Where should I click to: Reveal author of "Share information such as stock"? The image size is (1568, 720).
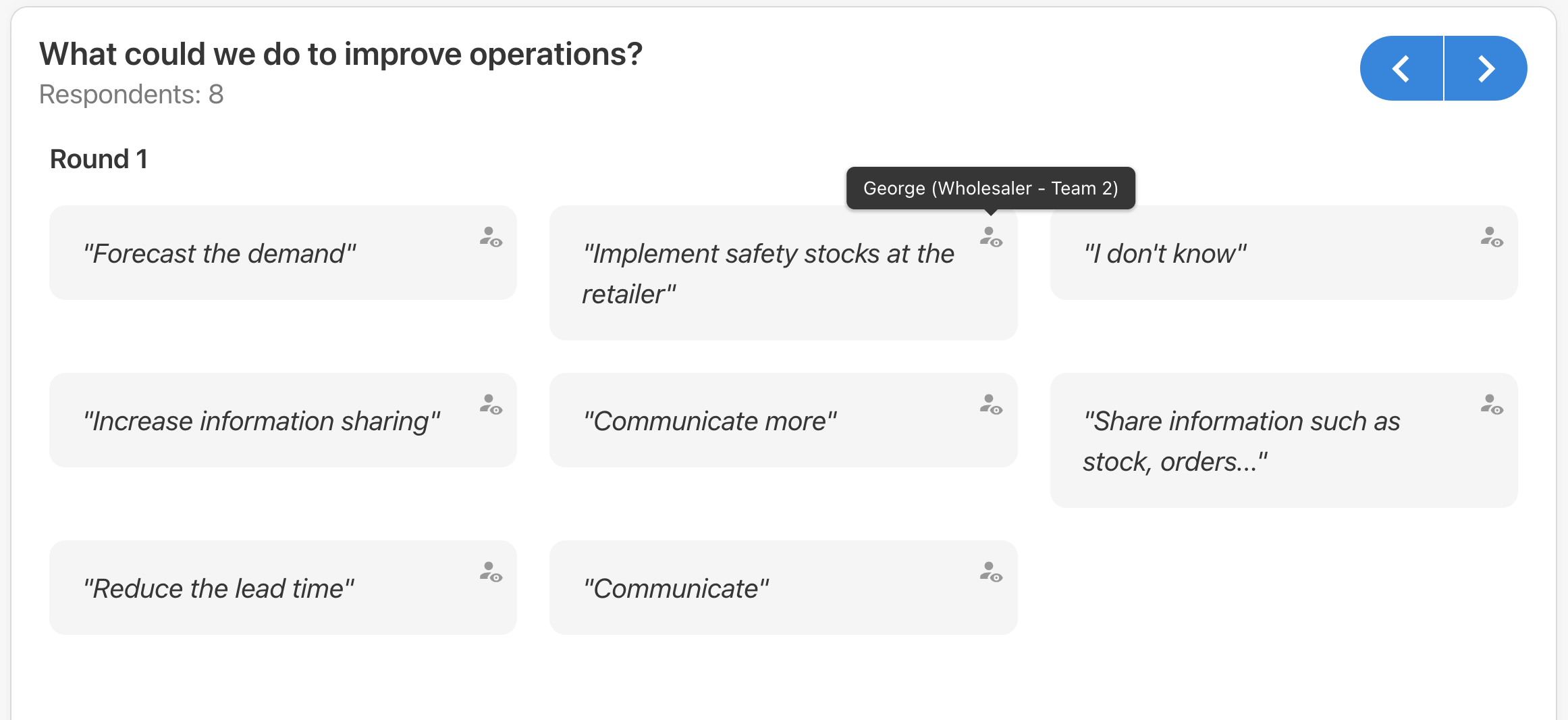point(1492,405)
